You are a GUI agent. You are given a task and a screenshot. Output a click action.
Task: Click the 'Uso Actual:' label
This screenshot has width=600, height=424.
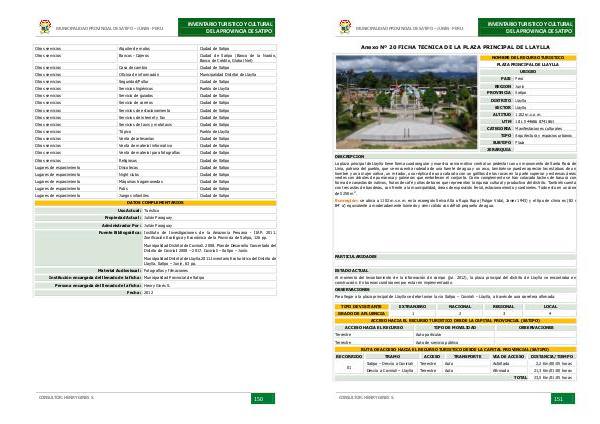129,210
